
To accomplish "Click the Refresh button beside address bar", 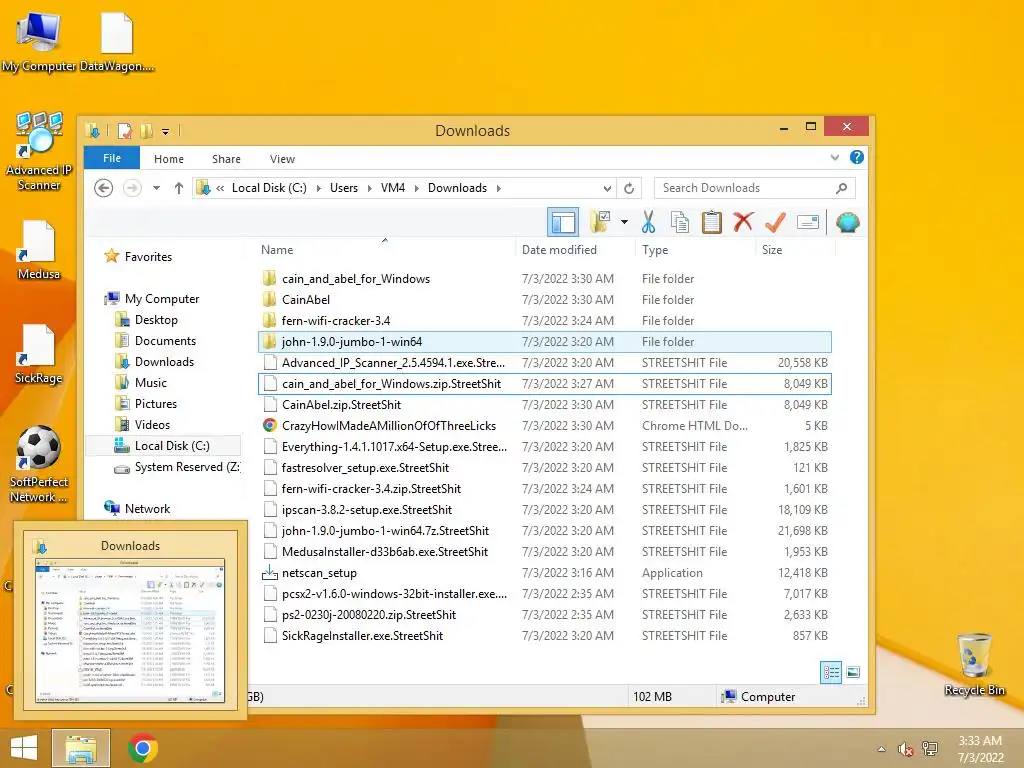I will click(629, 188).
